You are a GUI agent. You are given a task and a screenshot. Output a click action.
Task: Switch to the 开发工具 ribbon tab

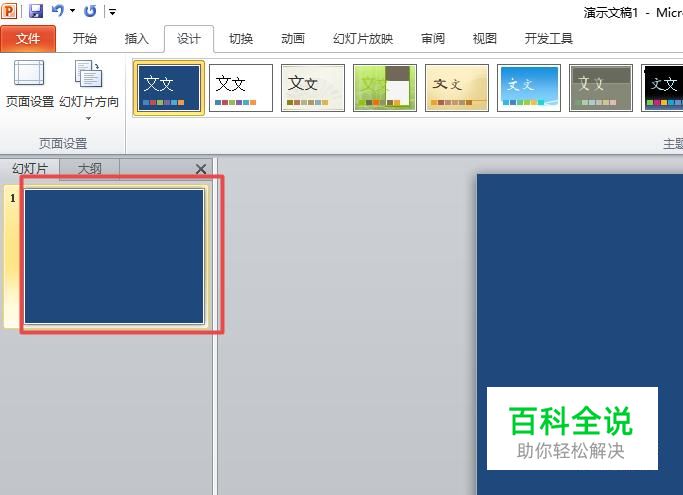click(x=548, y=38)
